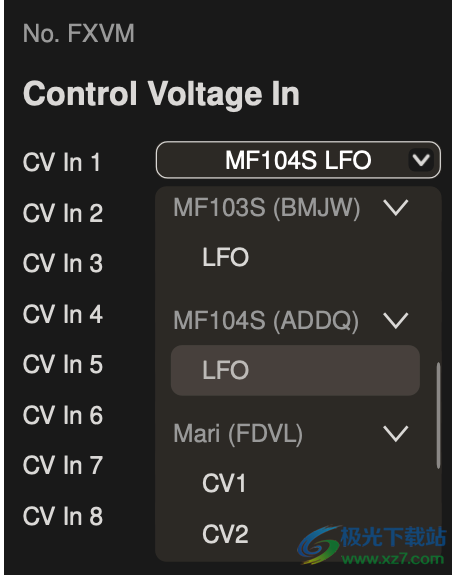Collapse the MF103S (BMJW) group chevron
The width and height of the screenshot is (457, 575).
[395, 207]
